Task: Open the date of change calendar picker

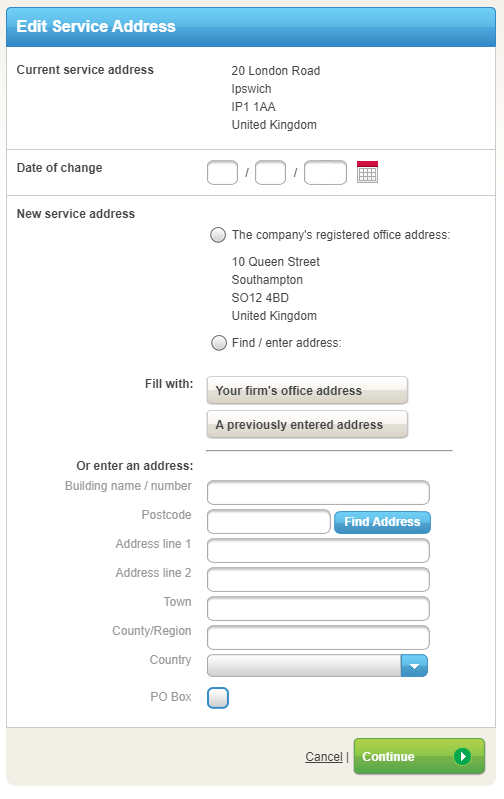Action: tap(367, 172)
